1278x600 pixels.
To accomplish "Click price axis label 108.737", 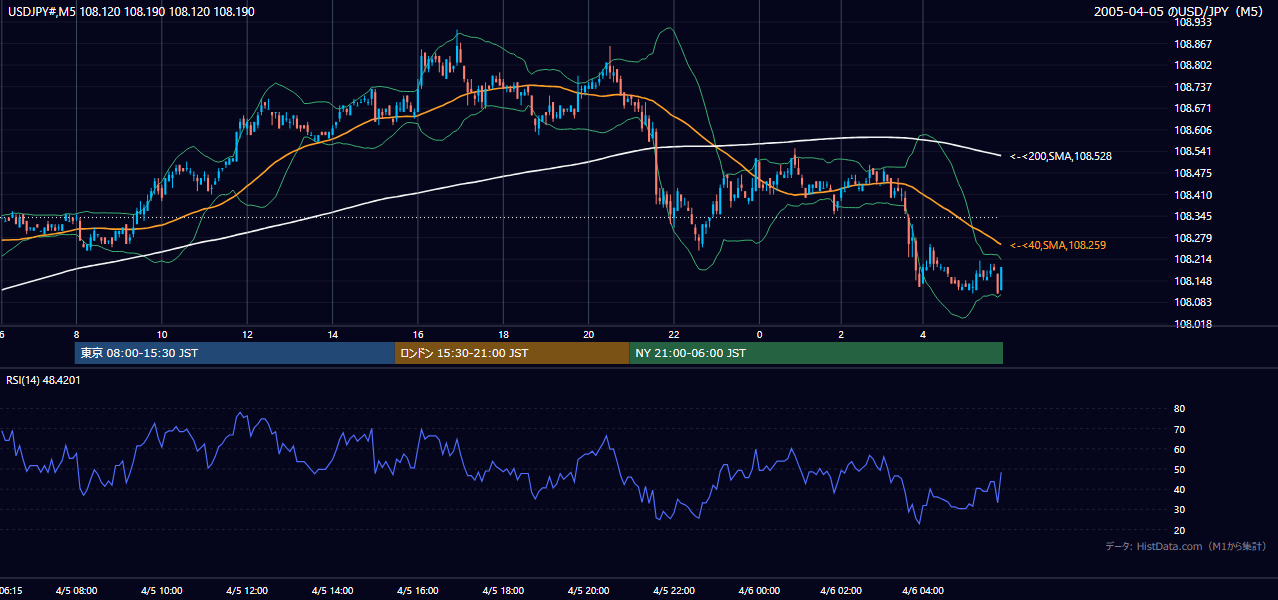I will coord(1195,87).
